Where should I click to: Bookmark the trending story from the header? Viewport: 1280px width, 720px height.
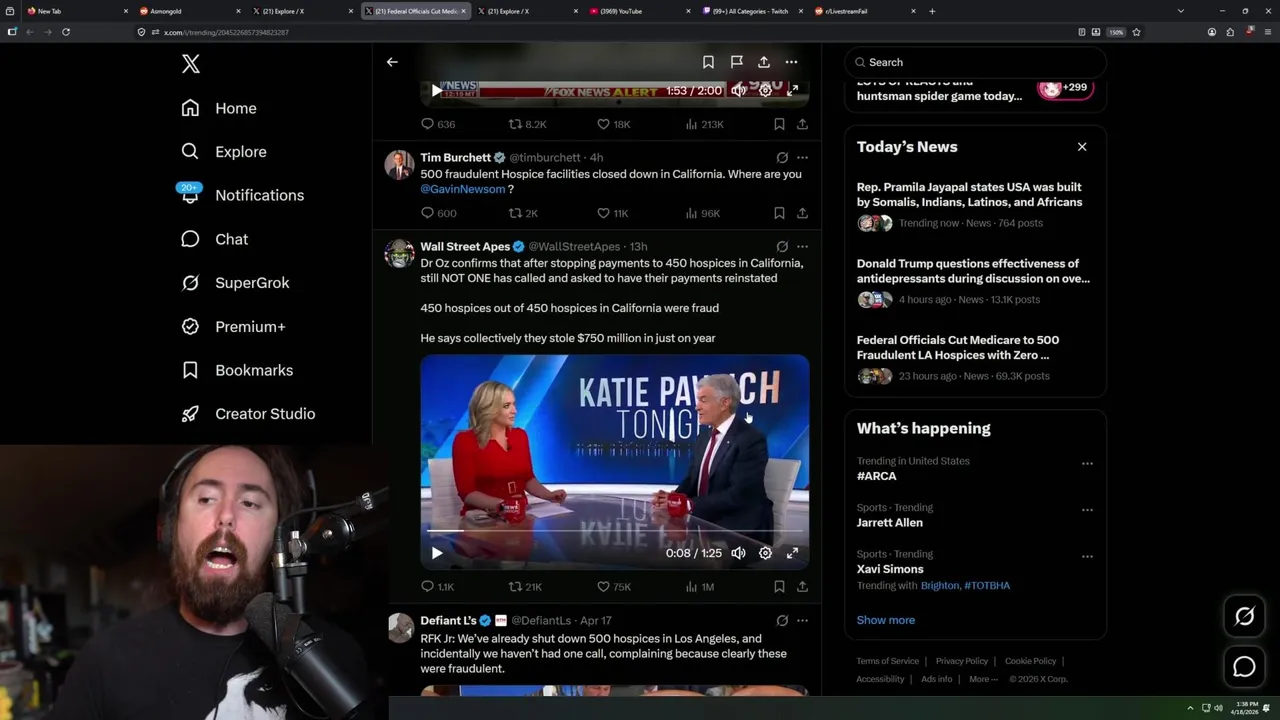708,62
